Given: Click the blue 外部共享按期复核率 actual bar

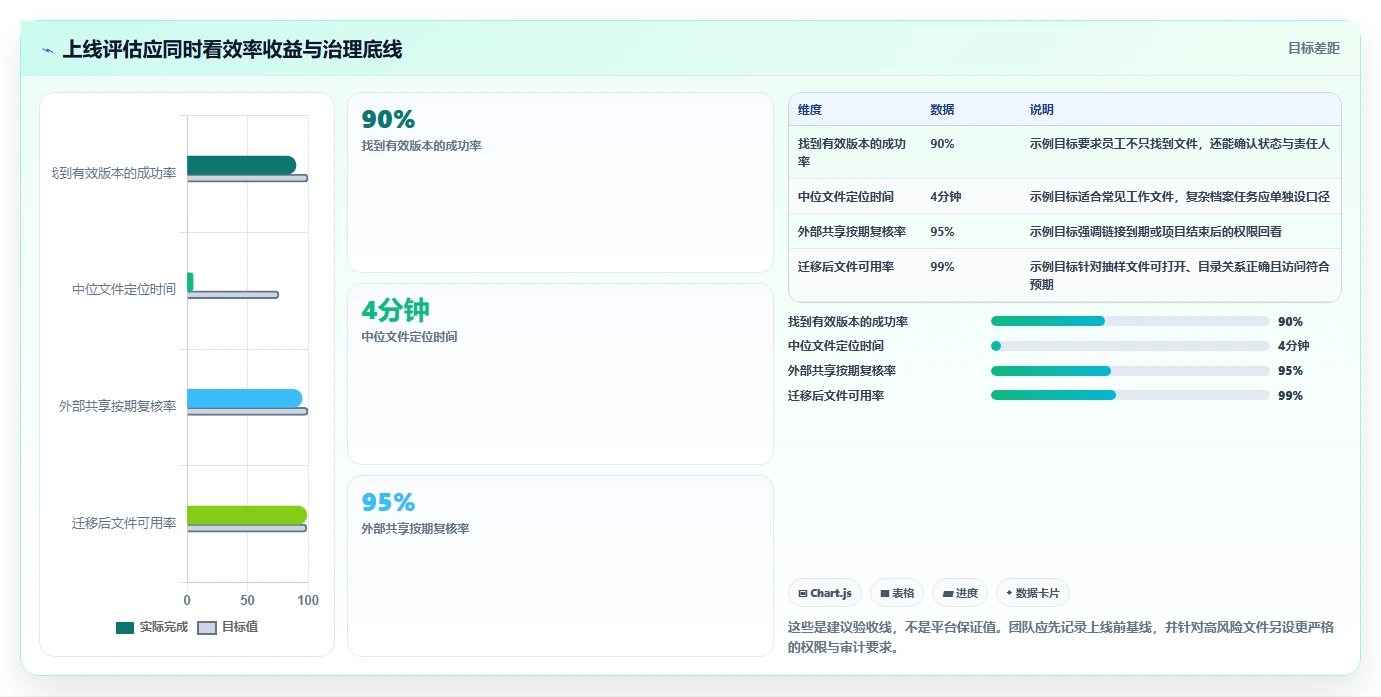Looking at the screenshot, I should click(244, 398).
